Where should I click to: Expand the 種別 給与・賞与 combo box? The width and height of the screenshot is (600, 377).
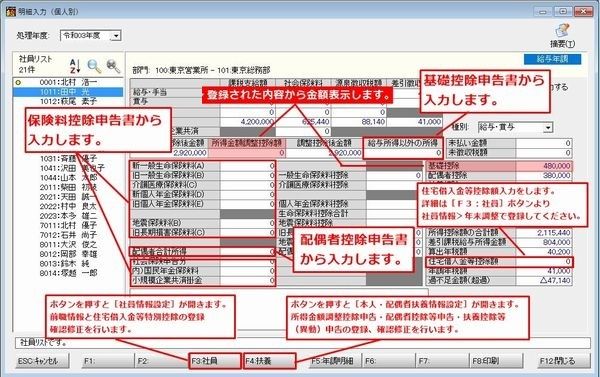(x=549, y=127)
